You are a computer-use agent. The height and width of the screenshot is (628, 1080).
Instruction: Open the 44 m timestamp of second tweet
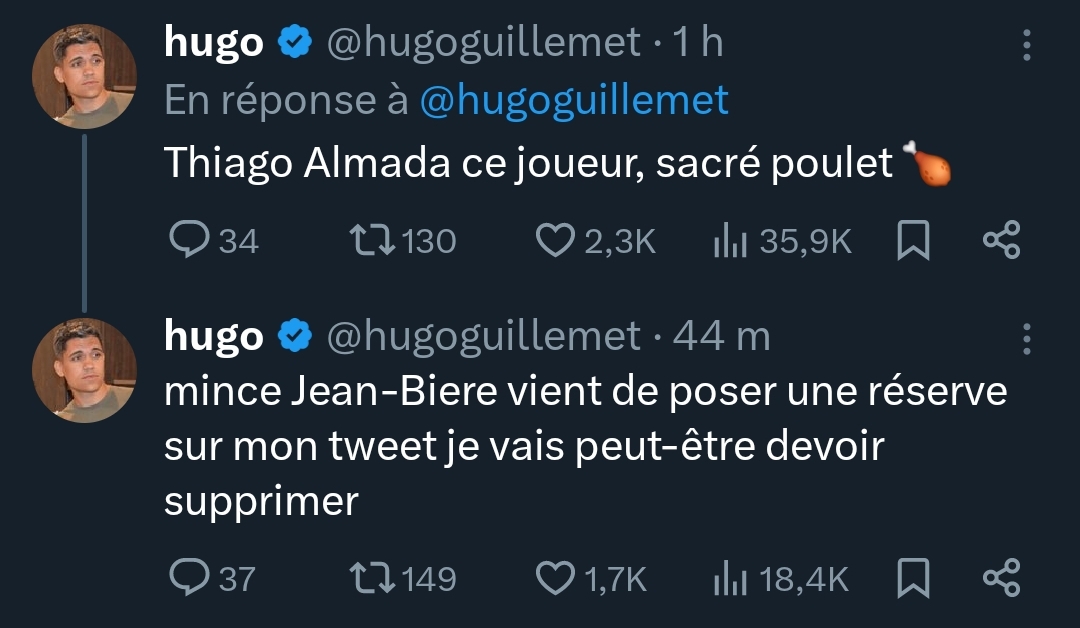pyautogui.click(x=721, y=337)
